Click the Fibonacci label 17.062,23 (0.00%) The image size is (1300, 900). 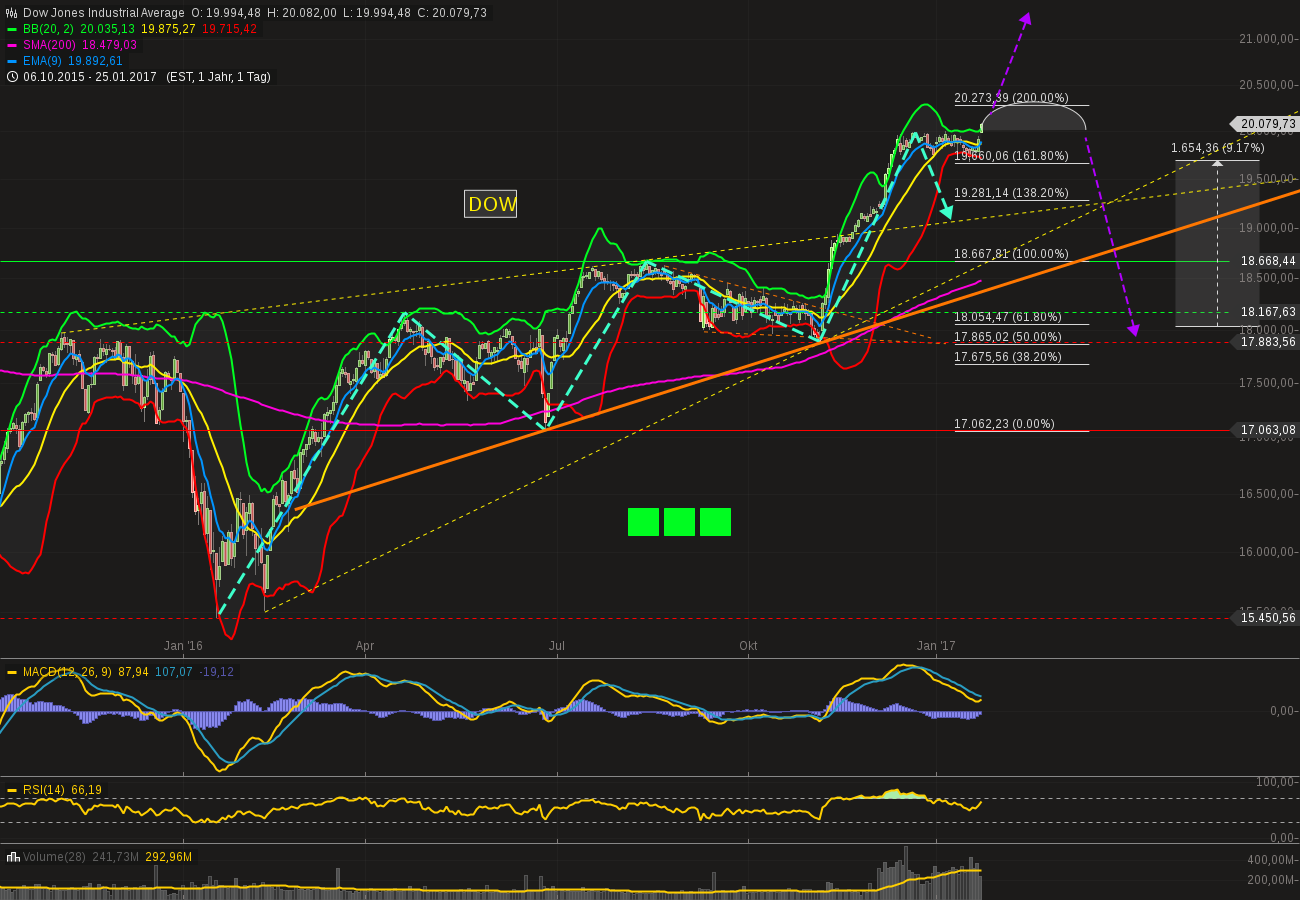(x=1004, y=424)
